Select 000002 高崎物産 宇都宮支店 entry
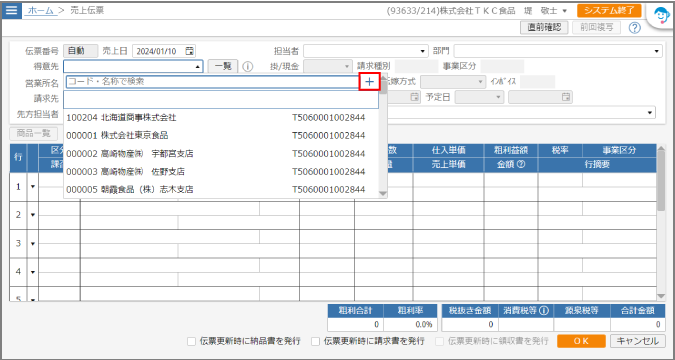Image resolution: width=675 pixels, height=360 pixels. 221,154
